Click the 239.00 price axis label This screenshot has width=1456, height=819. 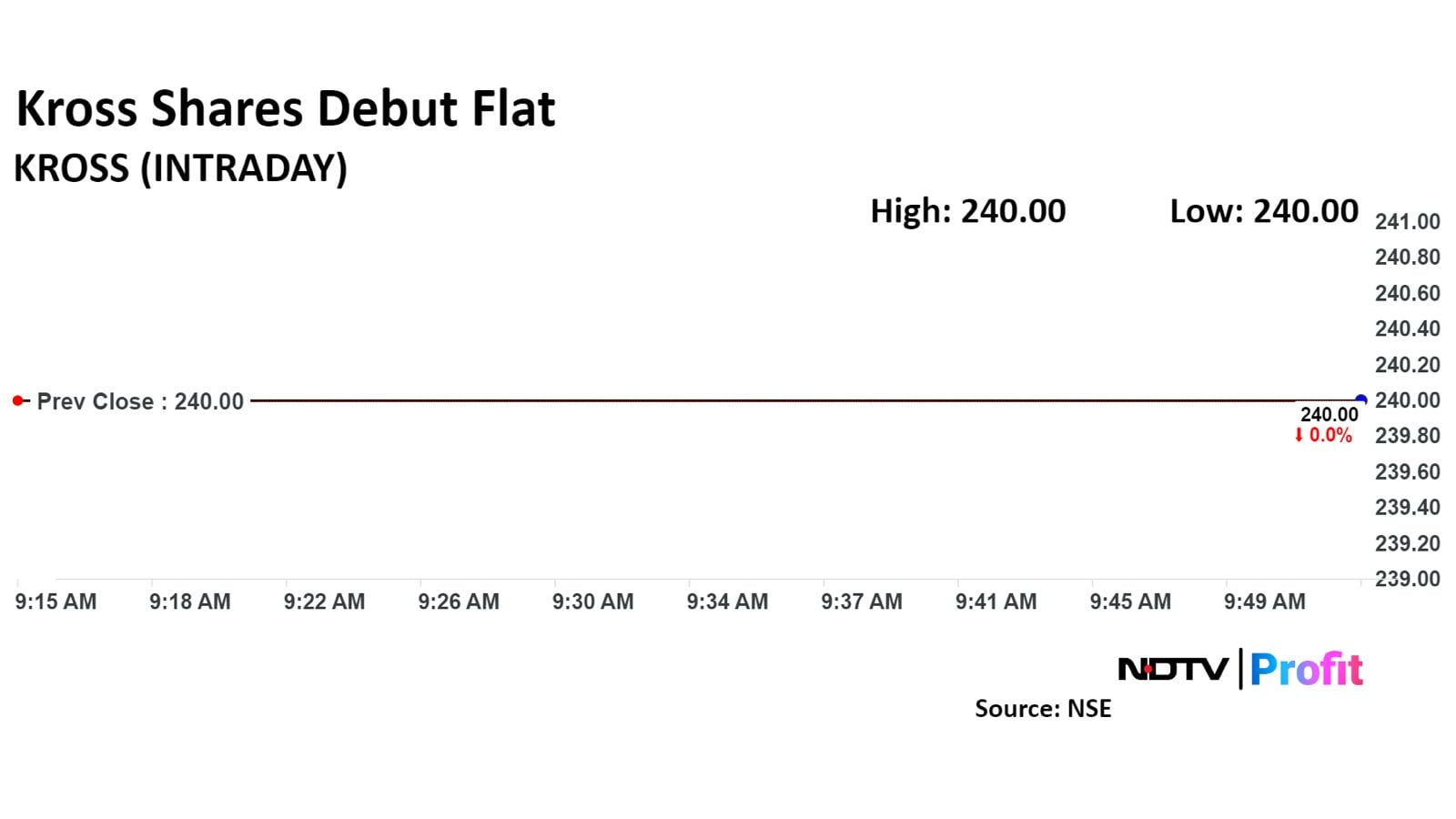pos(1407,579)
